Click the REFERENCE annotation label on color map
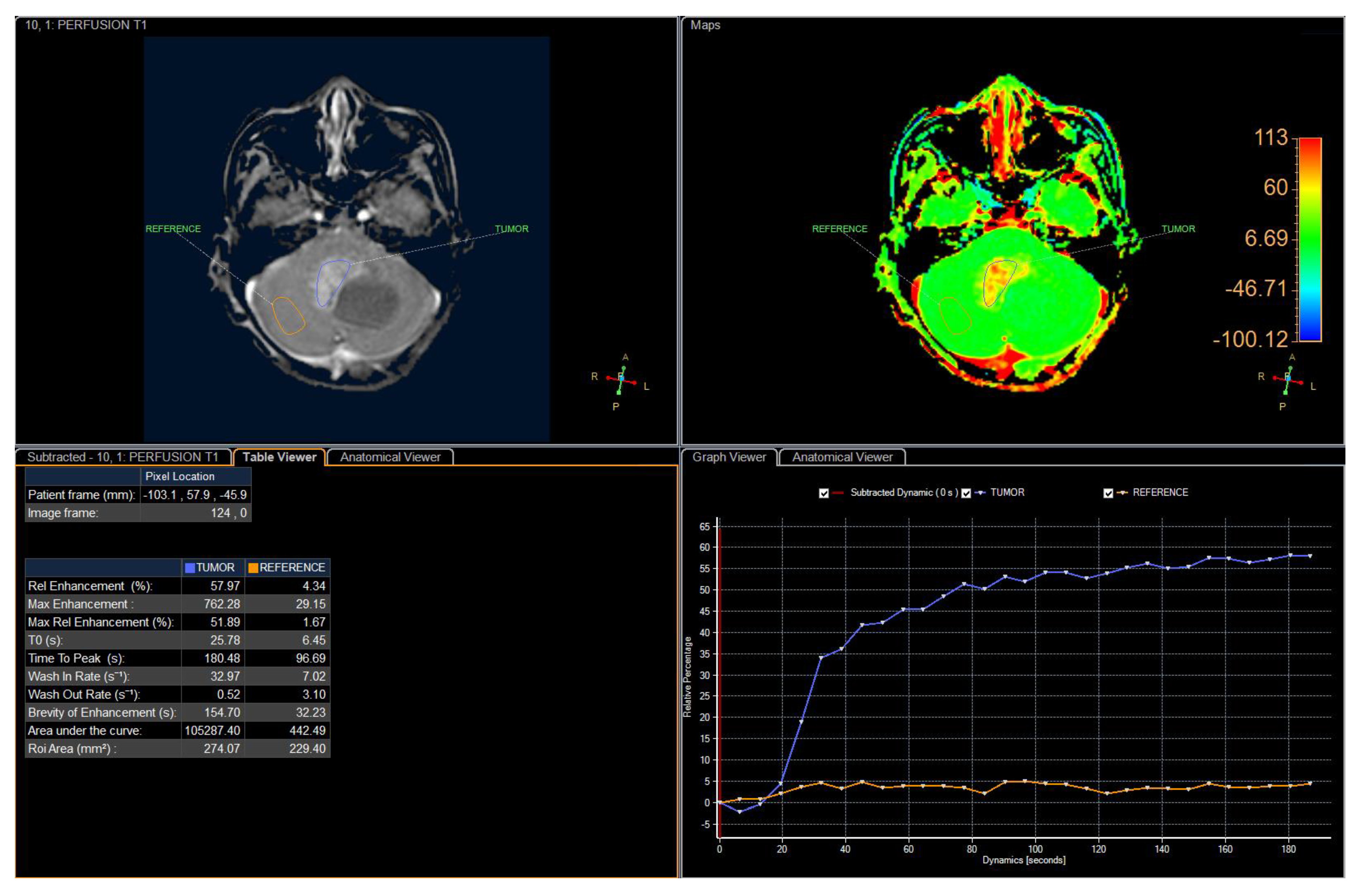1361x896 pixels. tap(839, 229)
